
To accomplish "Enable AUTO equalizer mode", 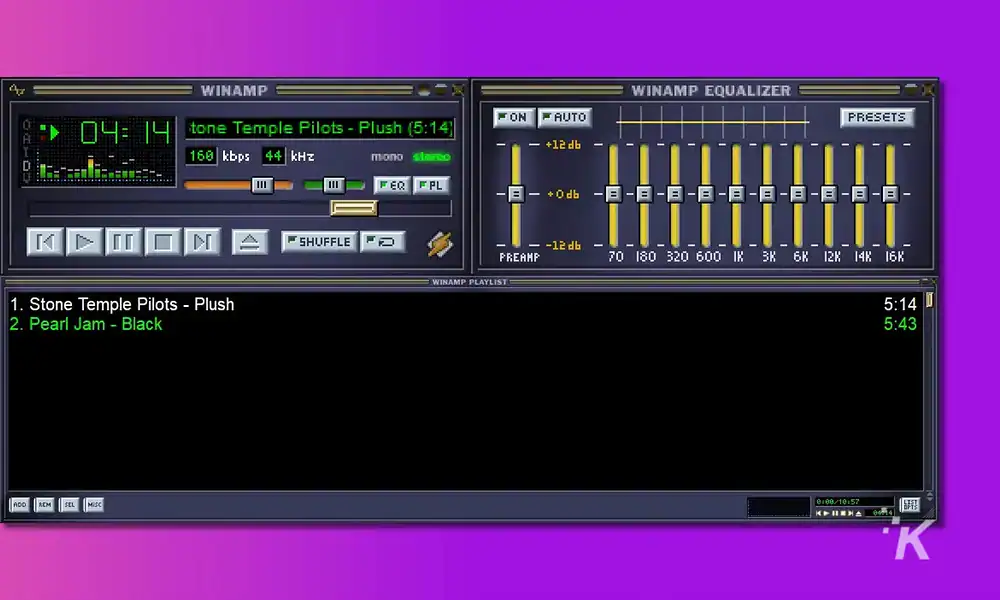I will 565,117.
